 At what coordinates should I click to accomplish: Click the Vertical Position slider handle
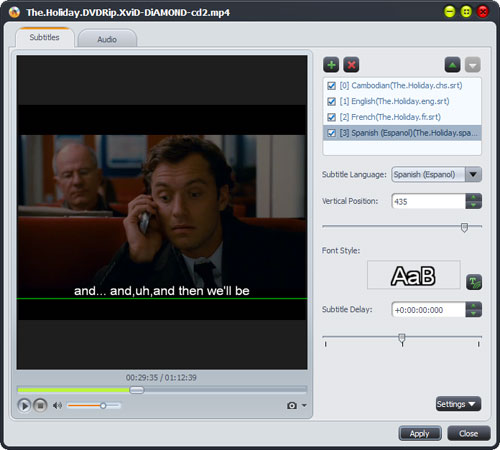pos(464,228)
